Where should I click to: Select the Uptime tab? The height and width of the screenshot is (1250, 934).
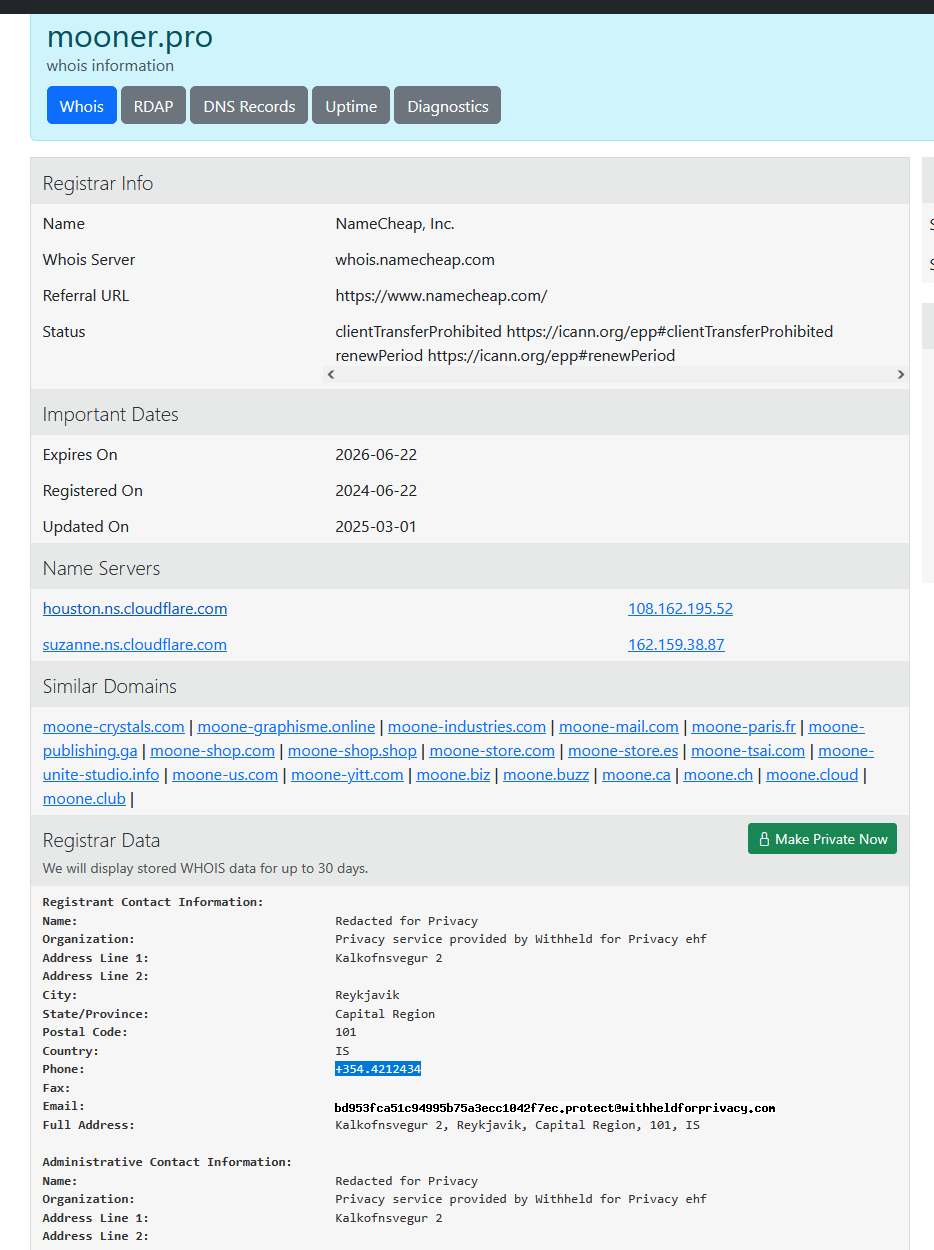pyautogui.click(x=351, y=106)
